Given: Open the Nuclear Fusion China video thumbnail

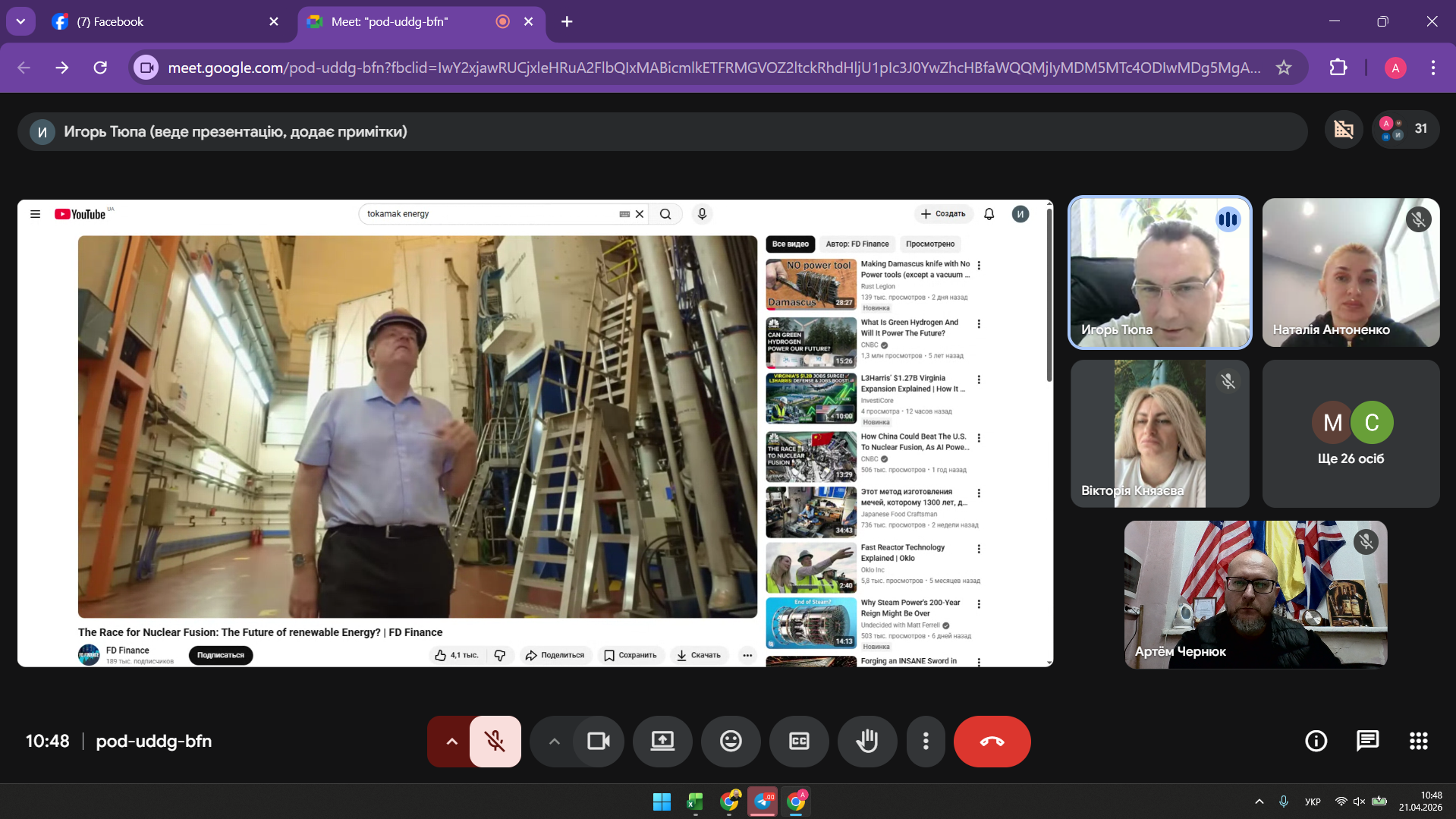Looking at the screenshot, I should (811, 457).
